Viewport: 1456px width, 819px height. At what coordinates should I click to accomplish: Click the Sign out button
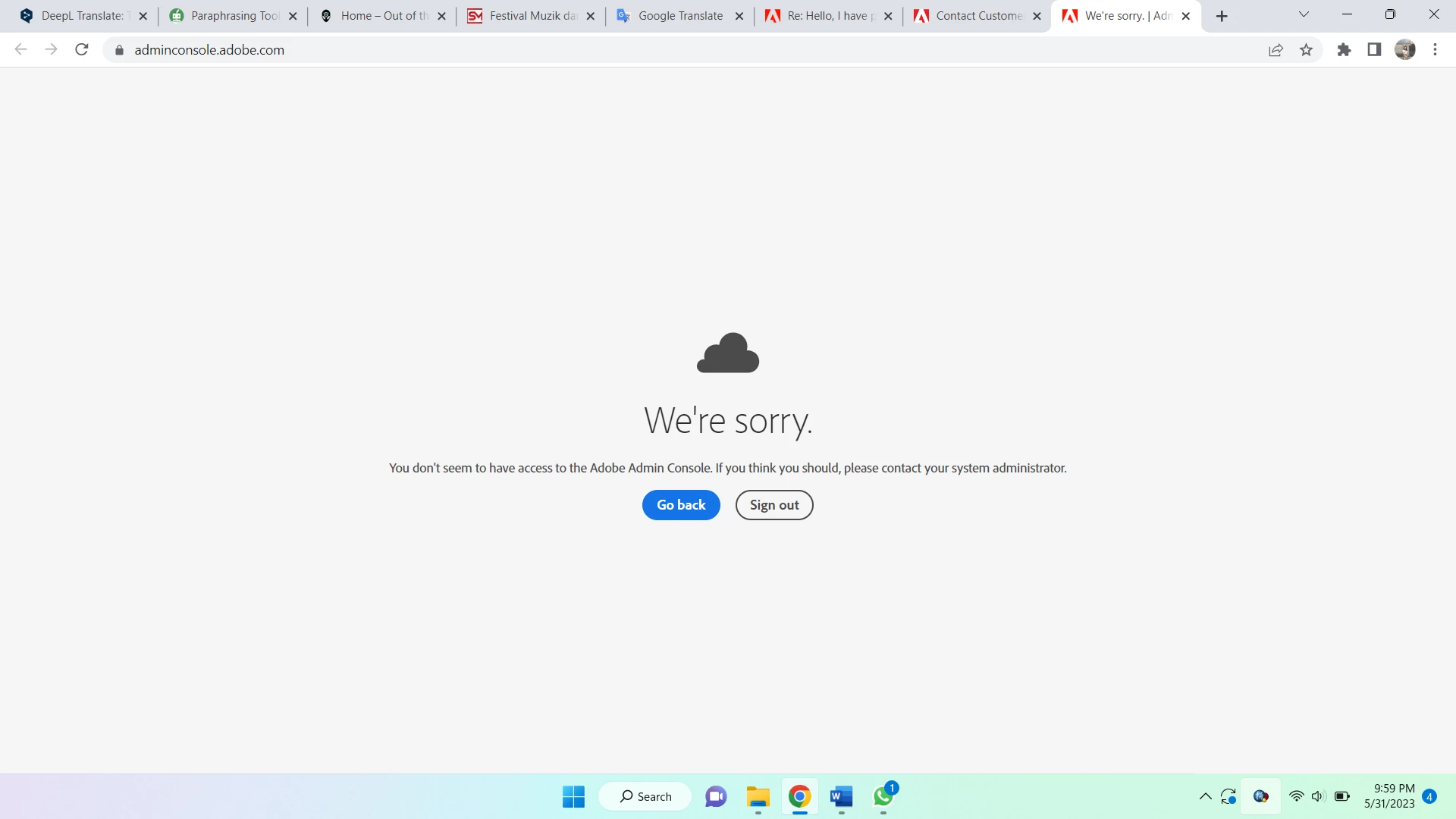coord(773,505)
